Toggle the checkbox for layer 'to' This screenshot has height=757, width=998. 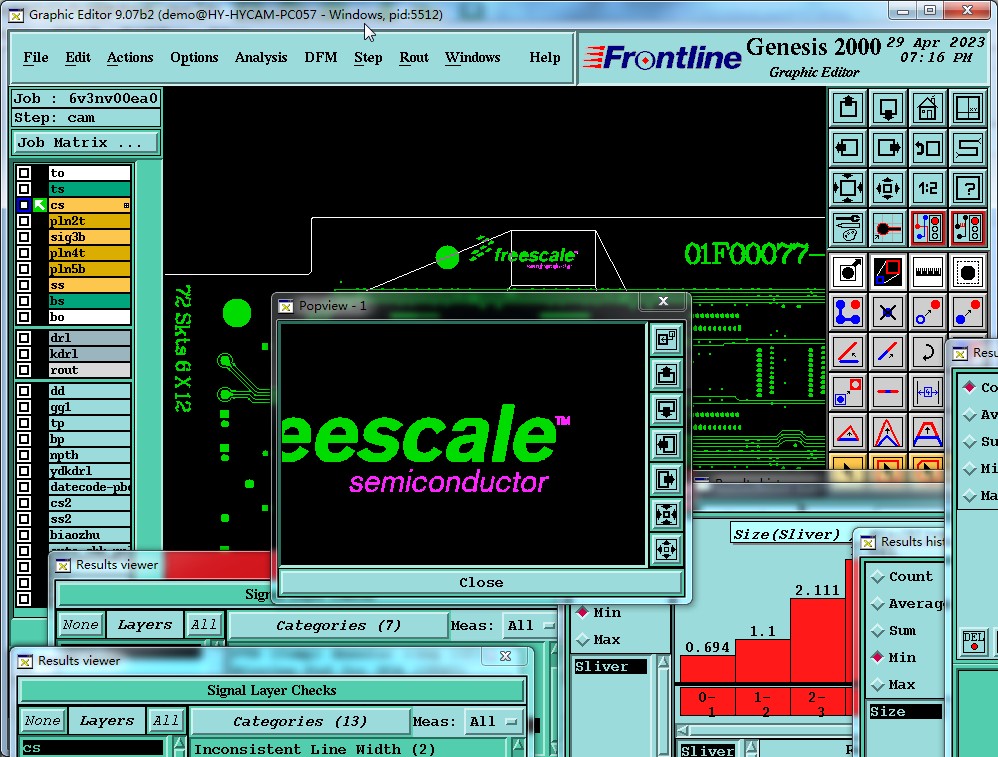tap(24, 173)
